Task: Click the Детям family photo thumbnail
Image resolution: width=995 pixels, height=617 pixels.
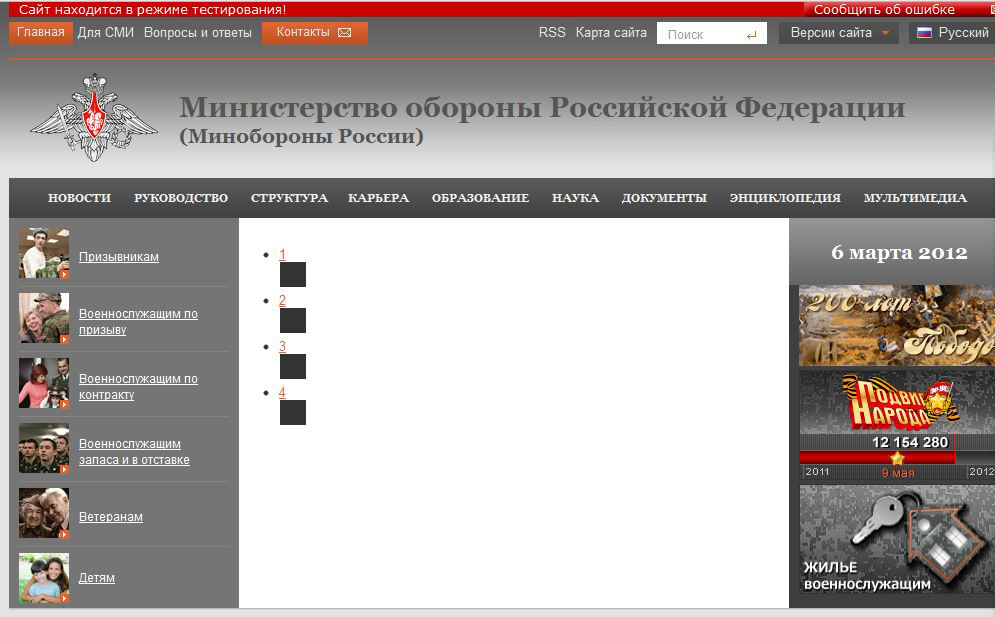Action: pos(44,578)
